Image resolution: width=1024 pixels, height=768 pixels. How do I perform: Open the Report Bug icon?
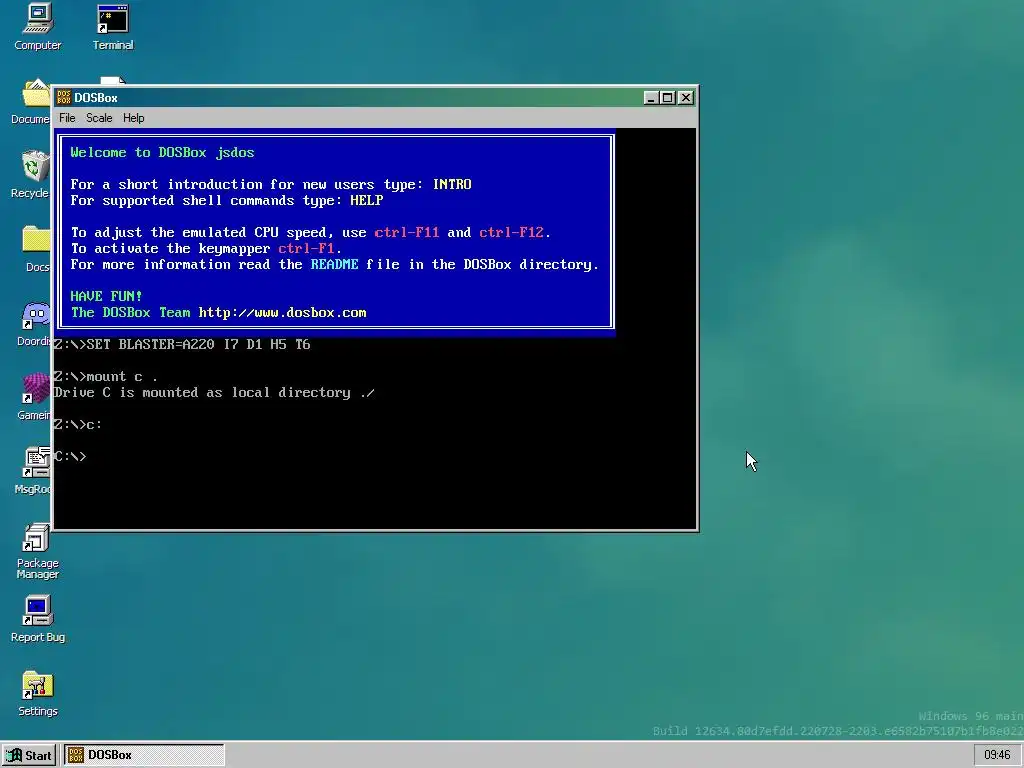37,618
